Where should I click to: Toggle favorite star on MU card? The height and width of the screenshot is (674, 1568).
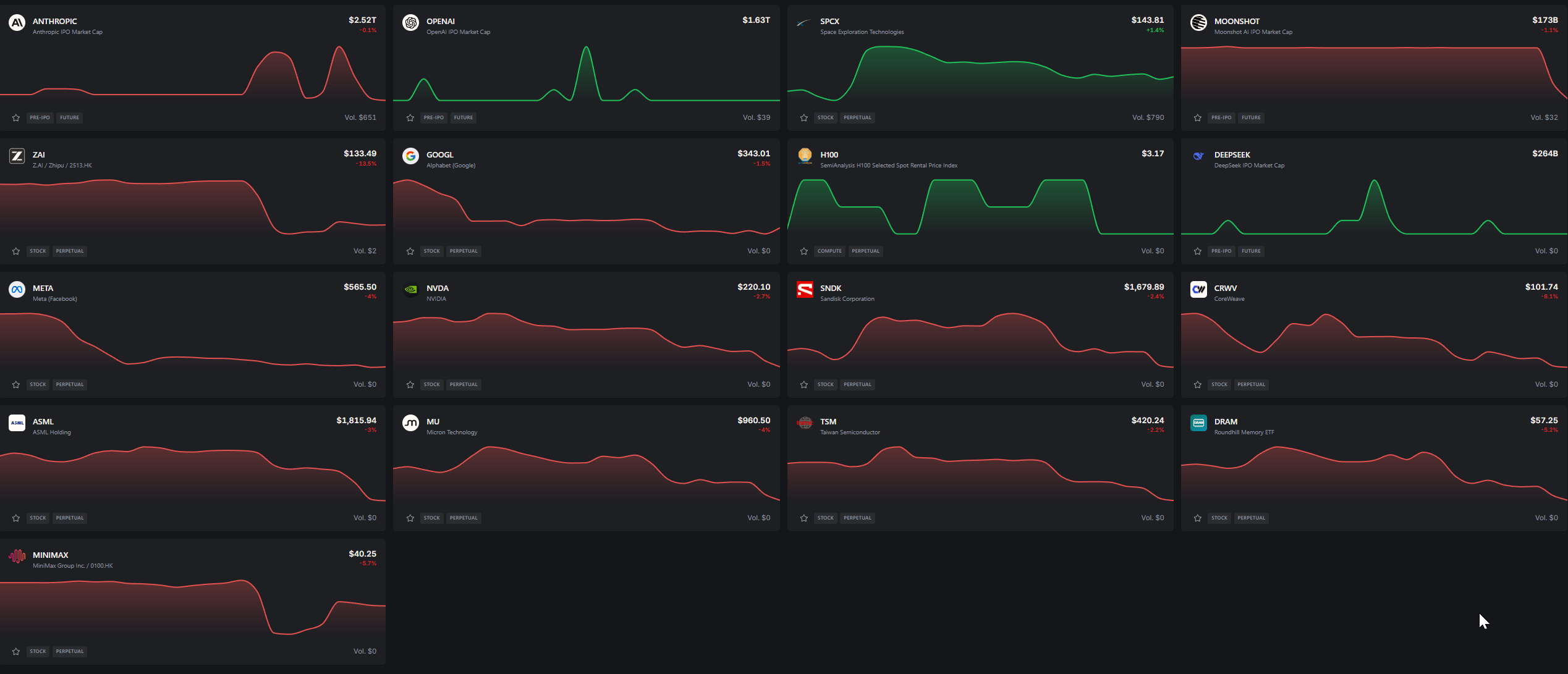(410, 518)
